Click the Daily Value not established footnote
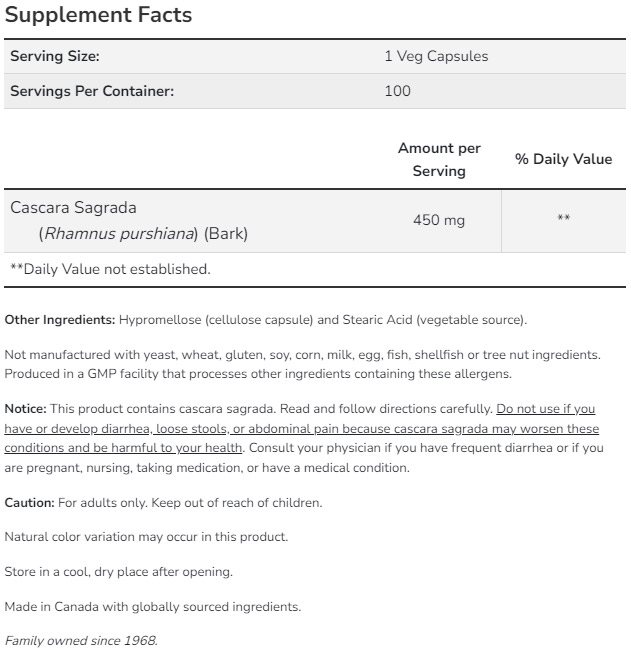This screenshot has width=631, height=652. [110, 269]
